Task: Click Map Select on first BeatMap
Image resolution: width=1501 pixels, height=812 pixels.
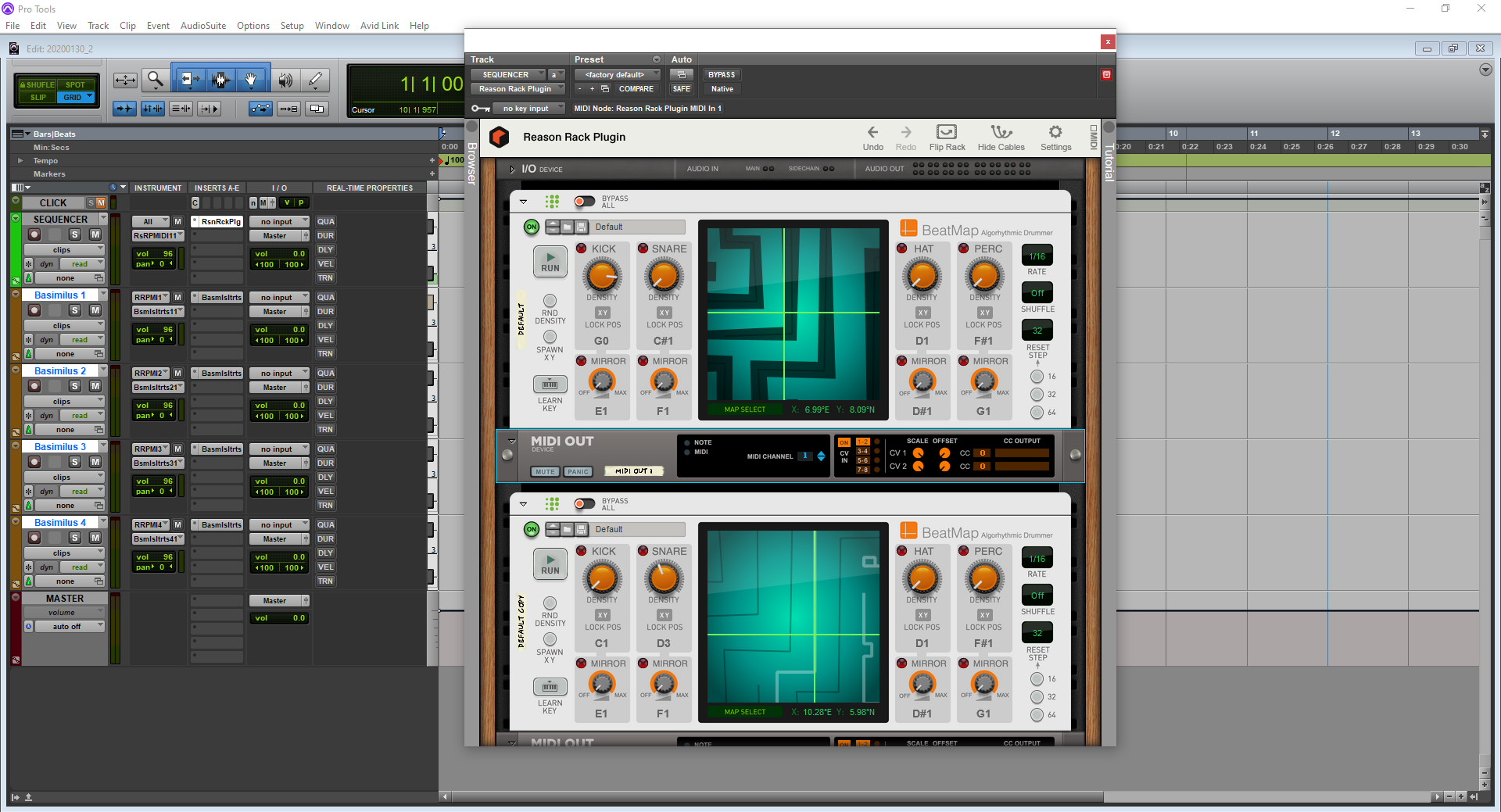Action: (x=744, y=410)
